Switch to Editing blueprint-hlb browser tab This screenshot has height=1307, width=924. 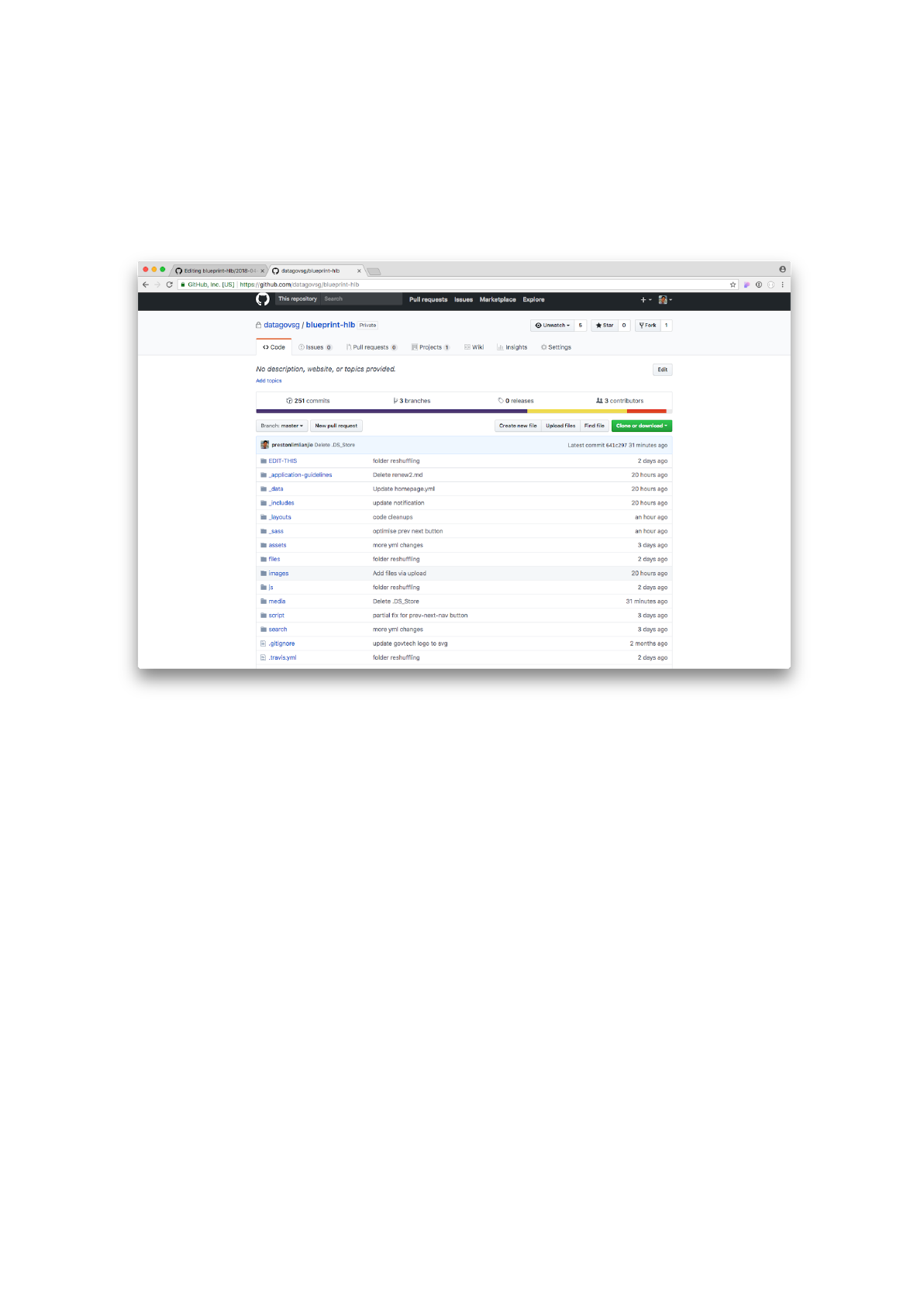click(x=219, y=271)
